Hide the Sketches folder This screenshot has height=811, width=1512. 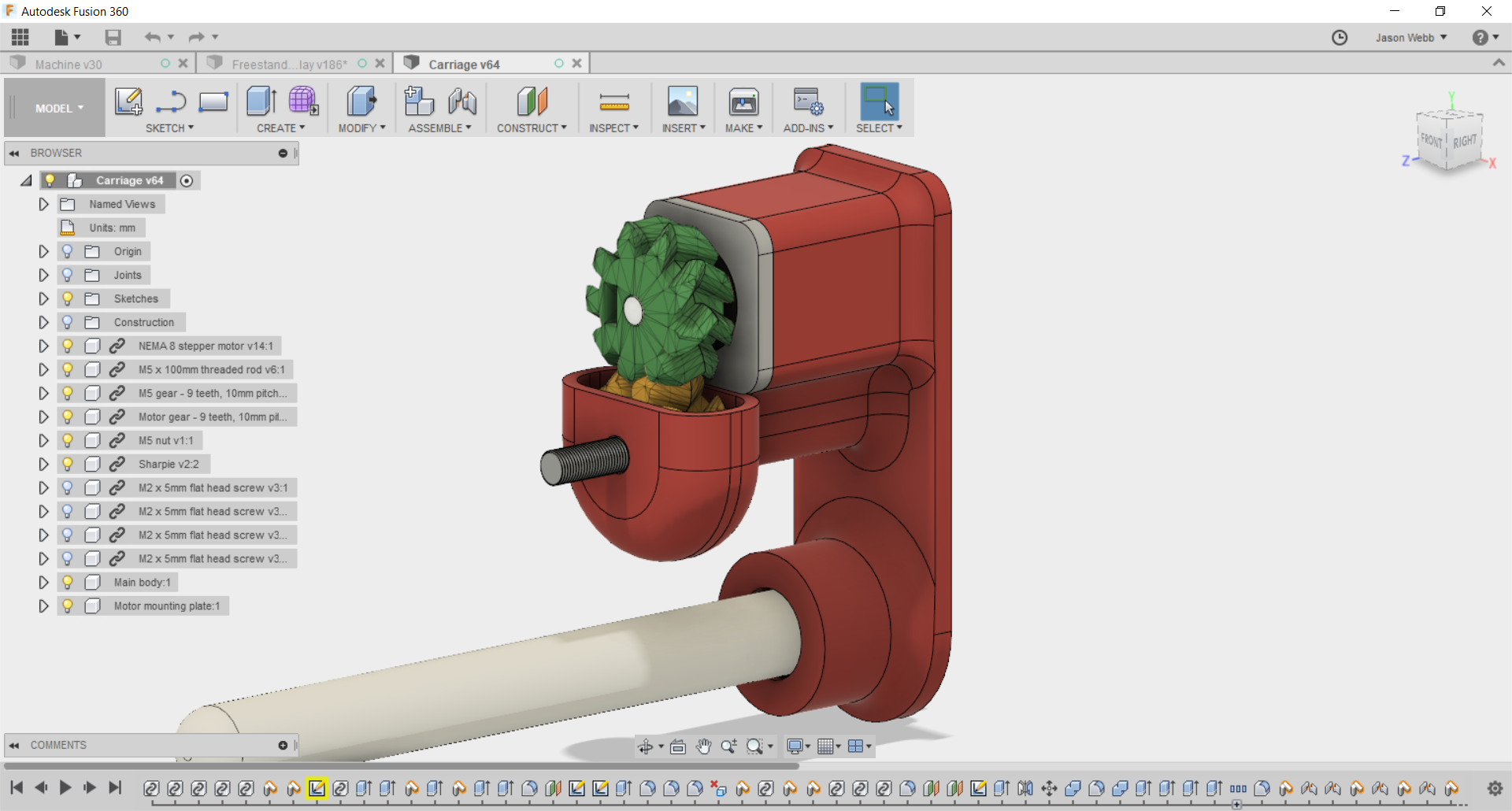click(x=68, y=298)
